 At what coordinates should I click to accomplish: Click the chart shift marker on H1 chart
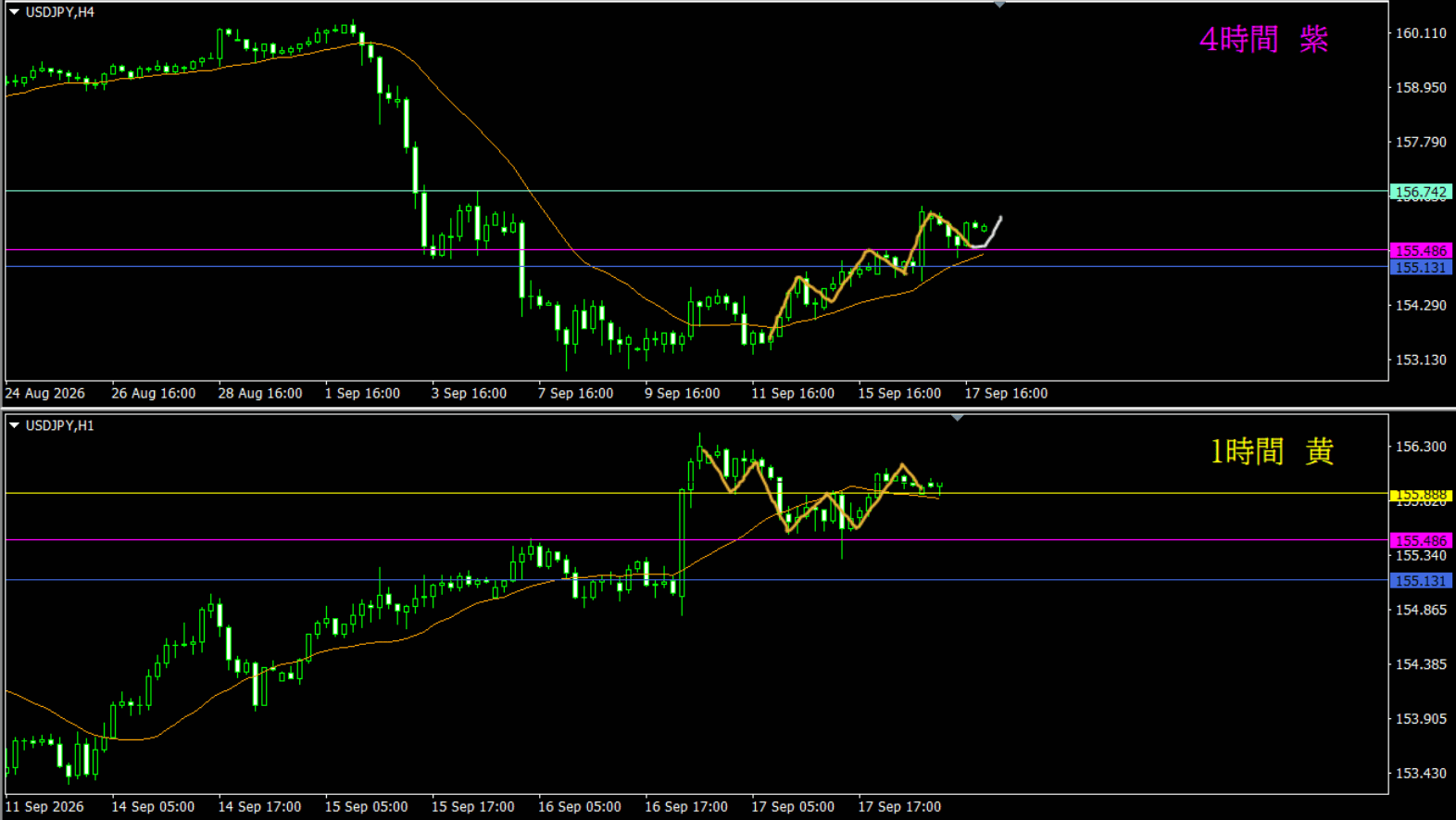(x=958, y=418)
